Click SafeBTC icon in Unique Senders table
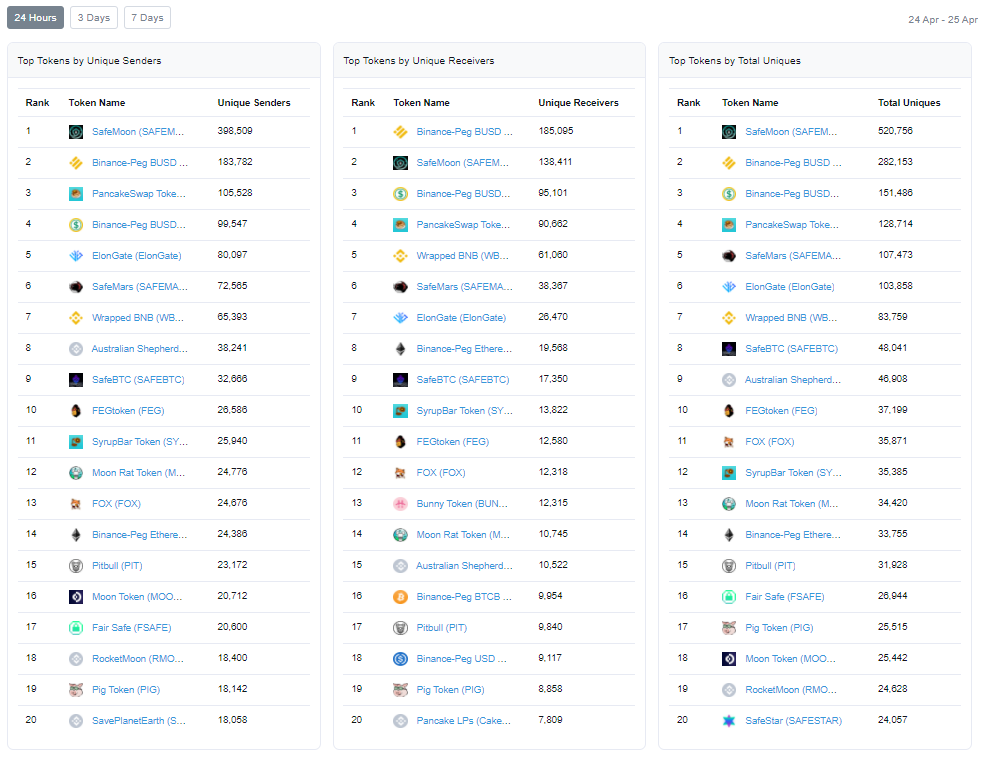Screen dimensions: 984x760 coord(76,380)
